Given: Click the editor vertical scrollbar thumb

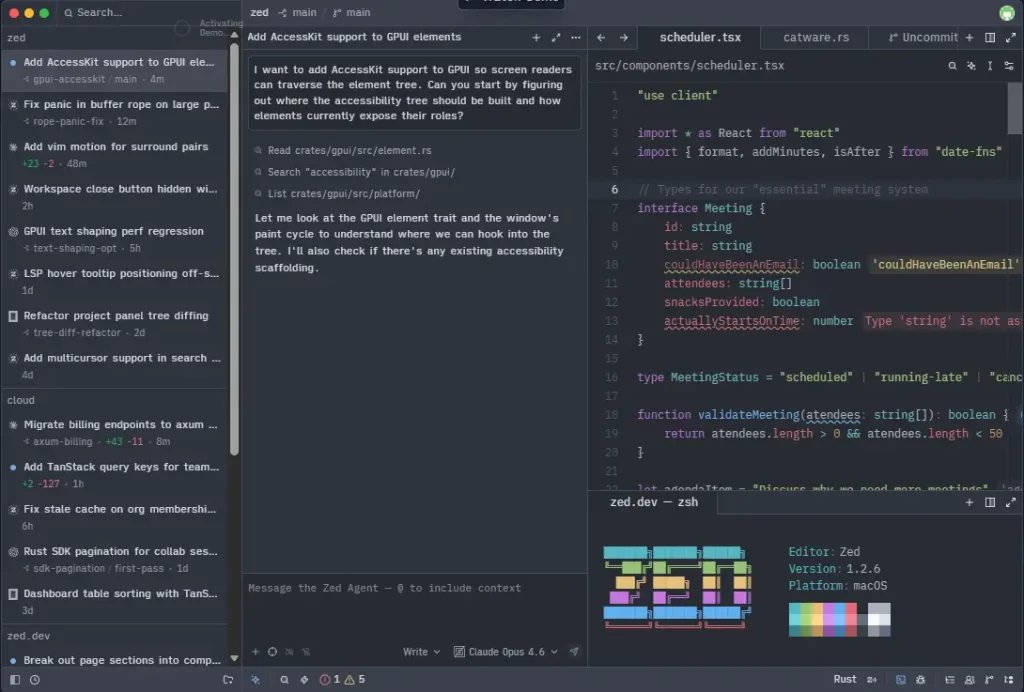Looking at the screenshot, I should [1015, 108].
